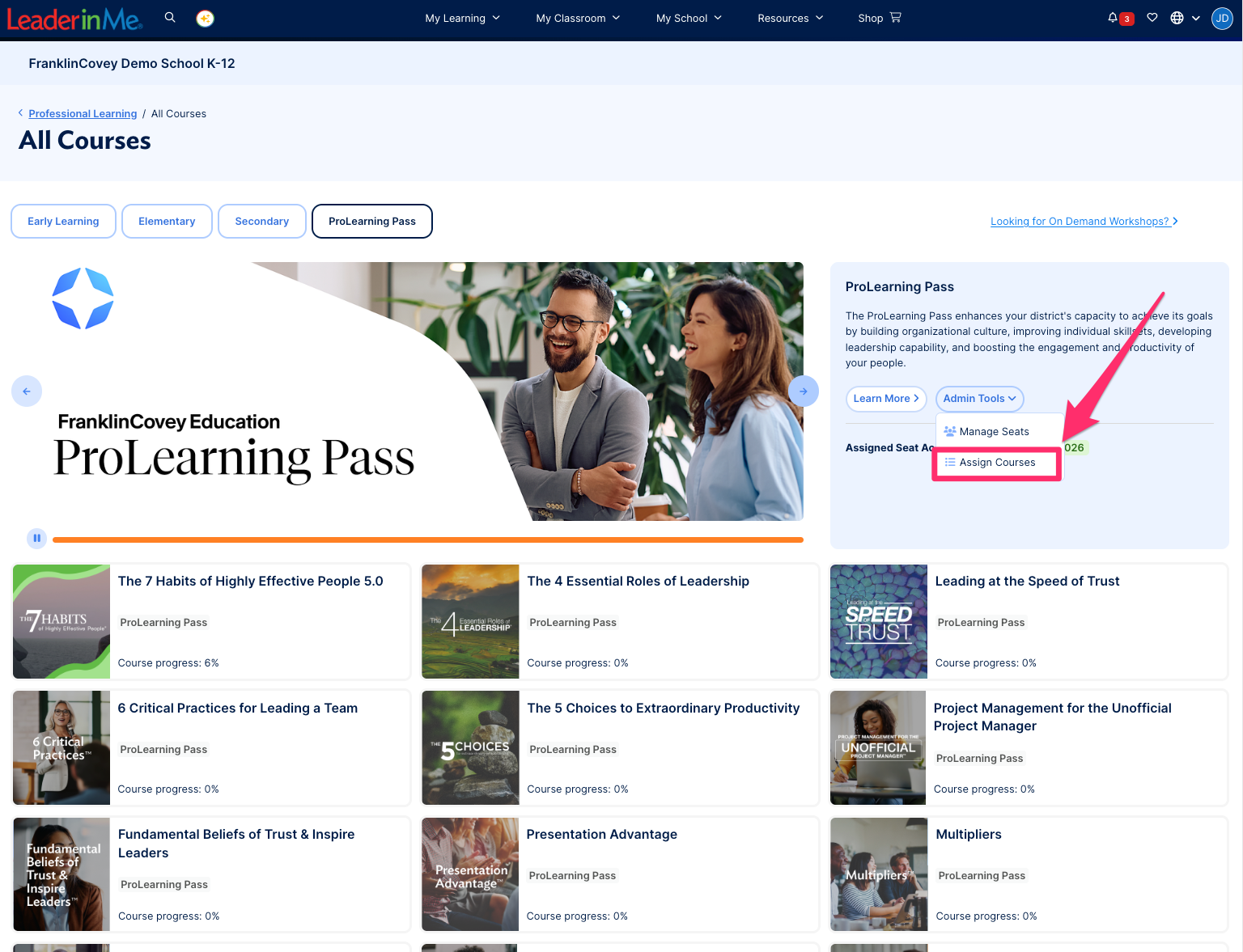The image size is (1243, 952).
Task: Switch to the Elementary tab
Action: click(167, 222)
